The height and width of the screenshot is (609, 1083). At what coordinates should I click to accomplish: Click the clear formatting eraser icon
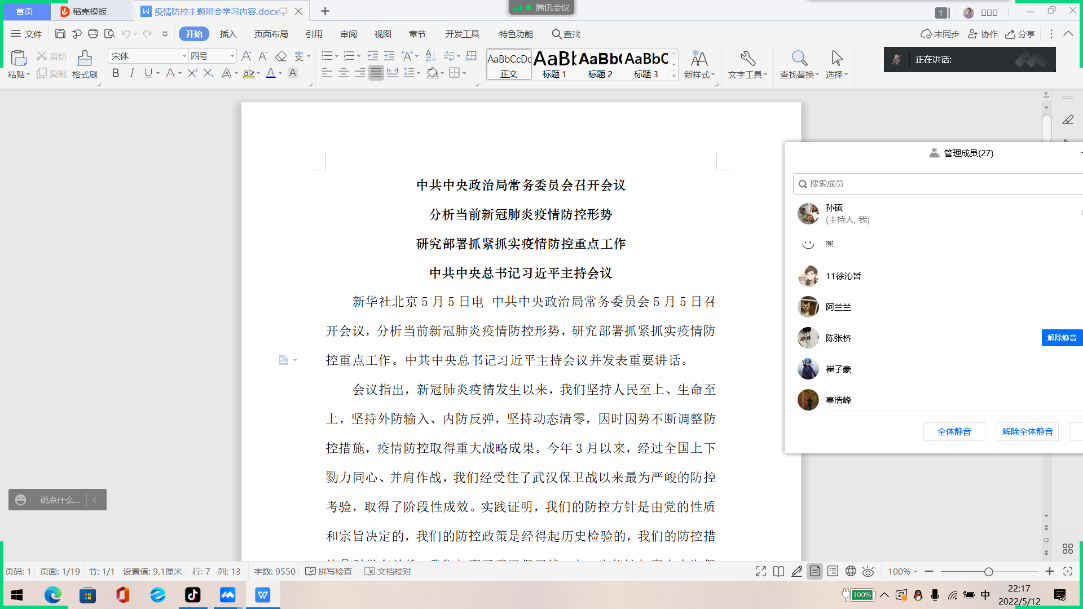point(281,56)
